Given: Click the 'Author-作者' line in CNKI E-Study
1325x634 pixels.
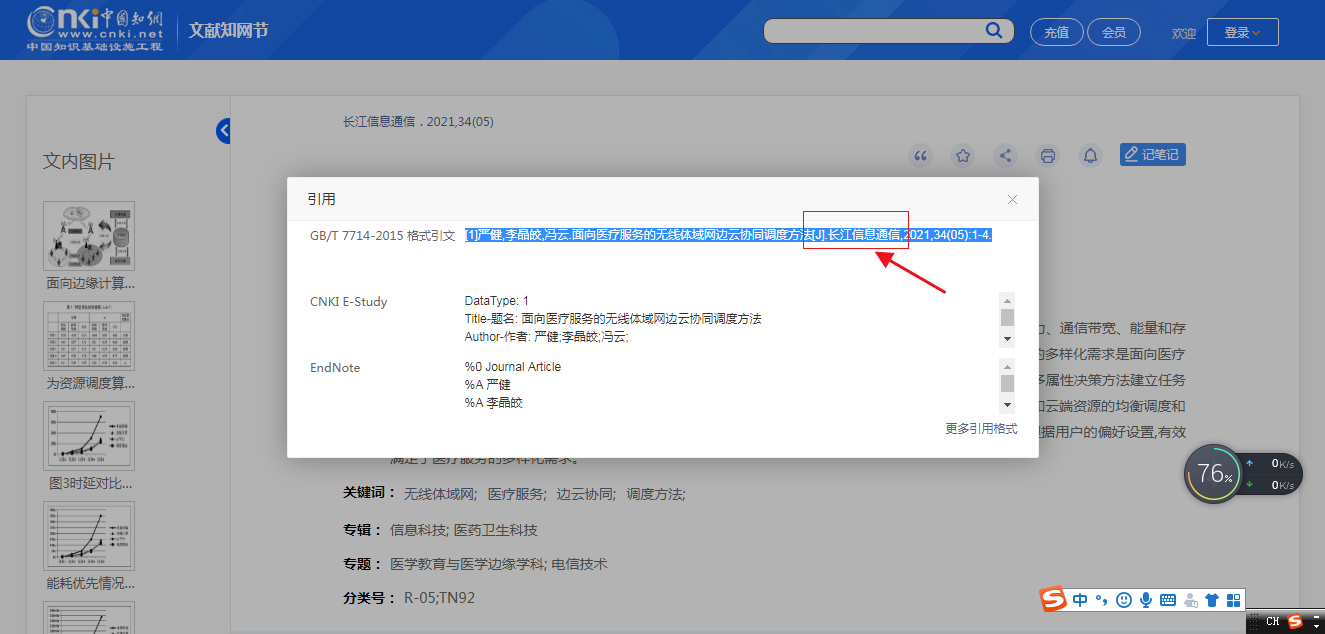Looking at the screenshot, I should 547,337.
